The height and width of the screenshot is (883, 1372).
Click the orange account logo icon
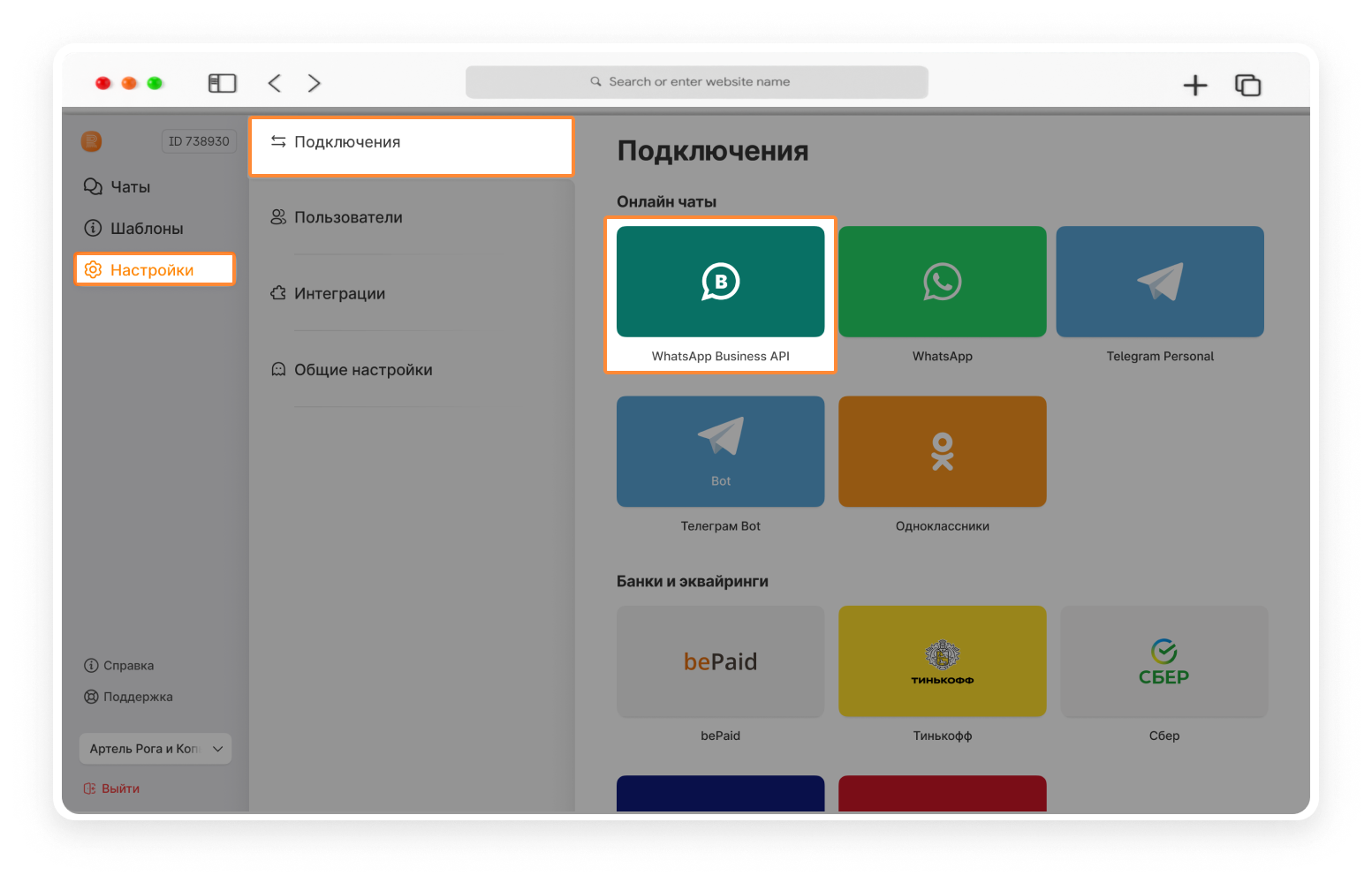(x=91, y=141)
